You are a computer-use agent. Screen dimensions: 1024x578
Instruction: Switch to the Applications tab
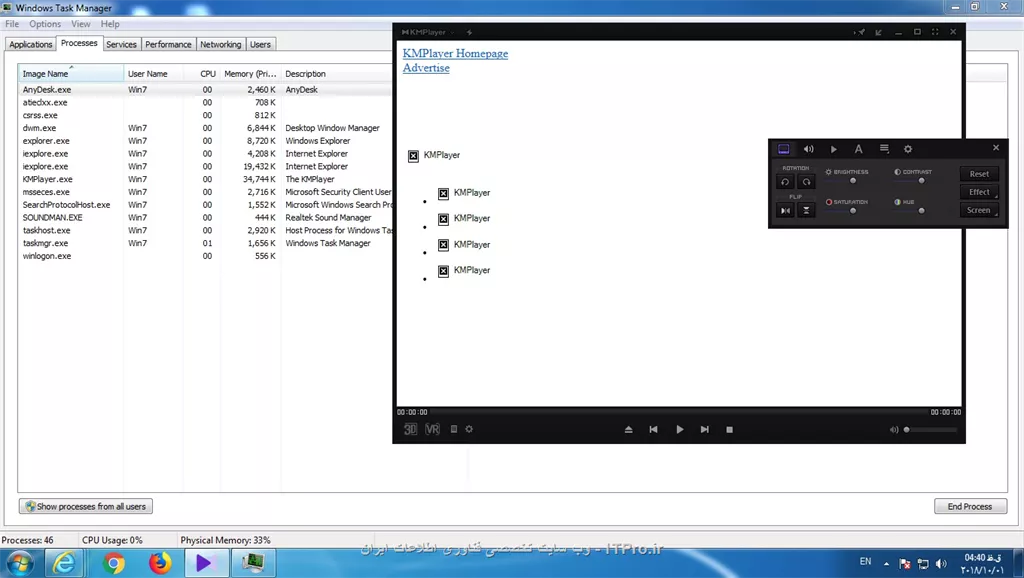pos(31,44)
